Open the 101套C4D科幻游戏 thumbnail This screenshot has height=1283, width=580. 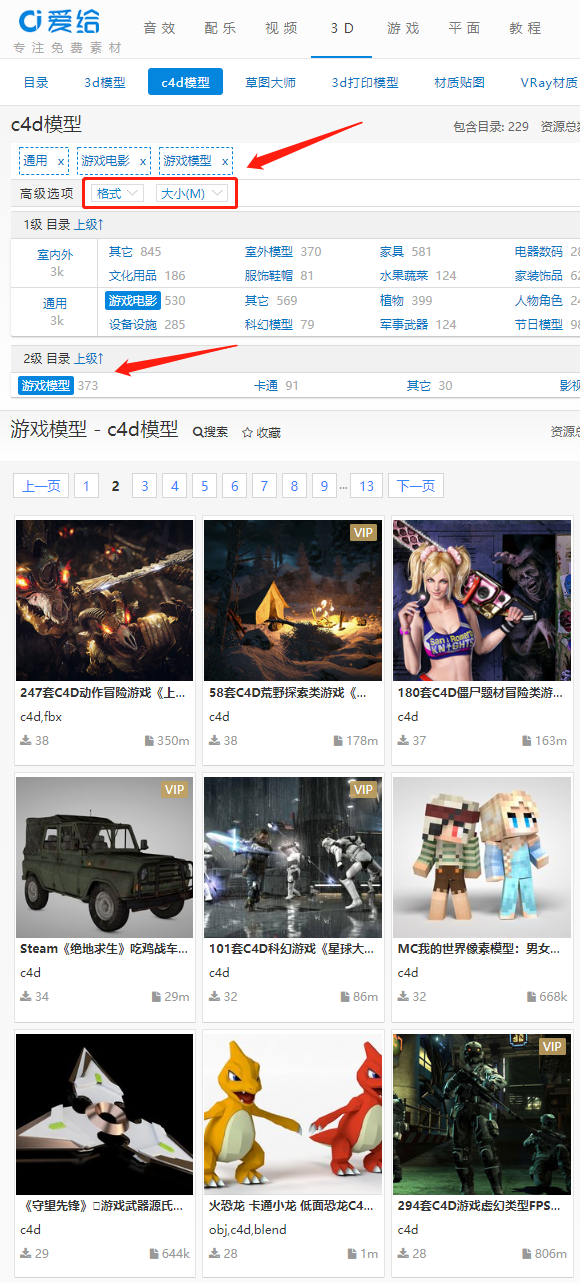tap(293, 857)
